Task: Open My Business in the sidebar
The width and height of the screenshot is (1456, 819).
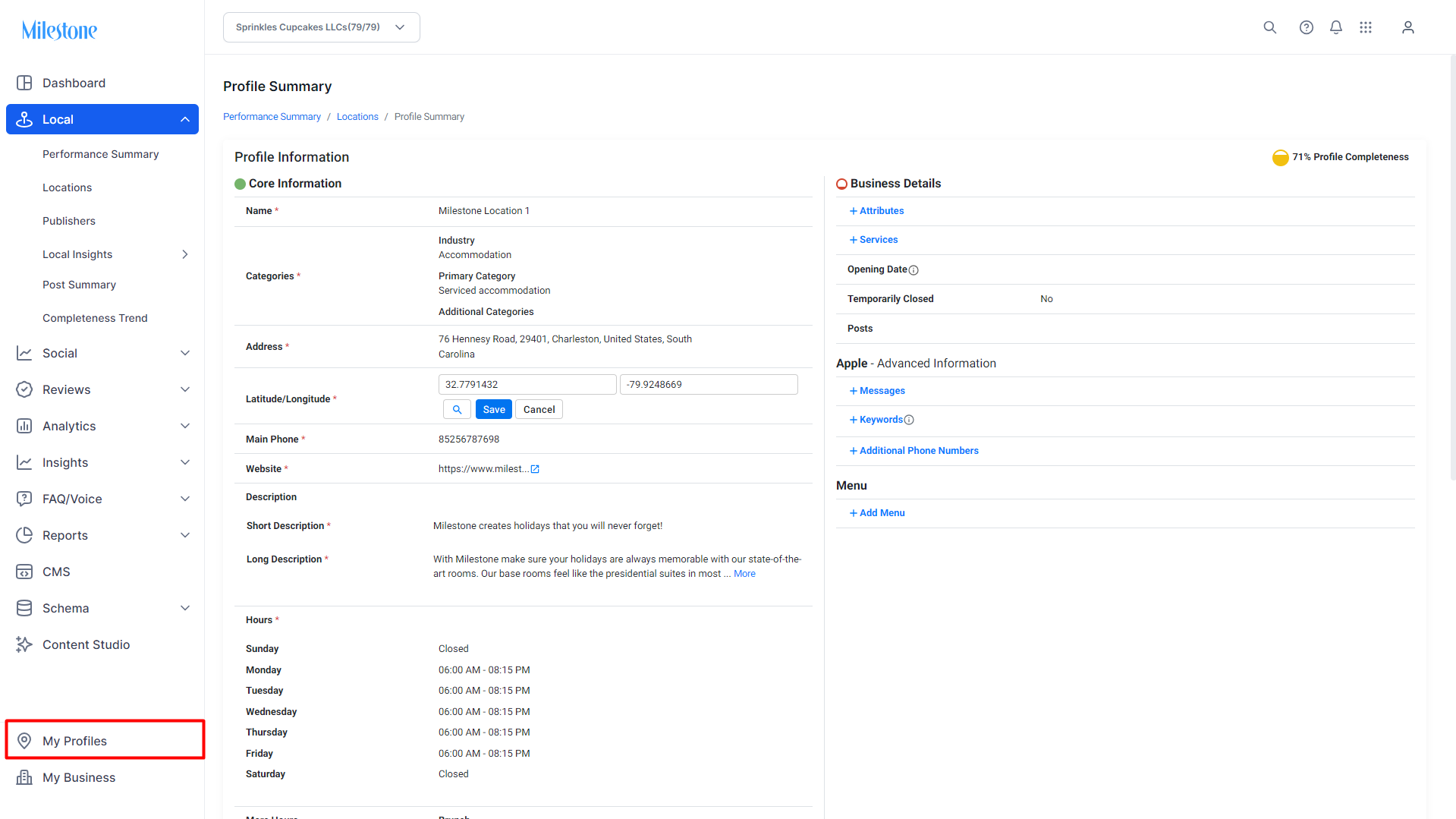Action: pyautogui.click(x=79, y=777)
